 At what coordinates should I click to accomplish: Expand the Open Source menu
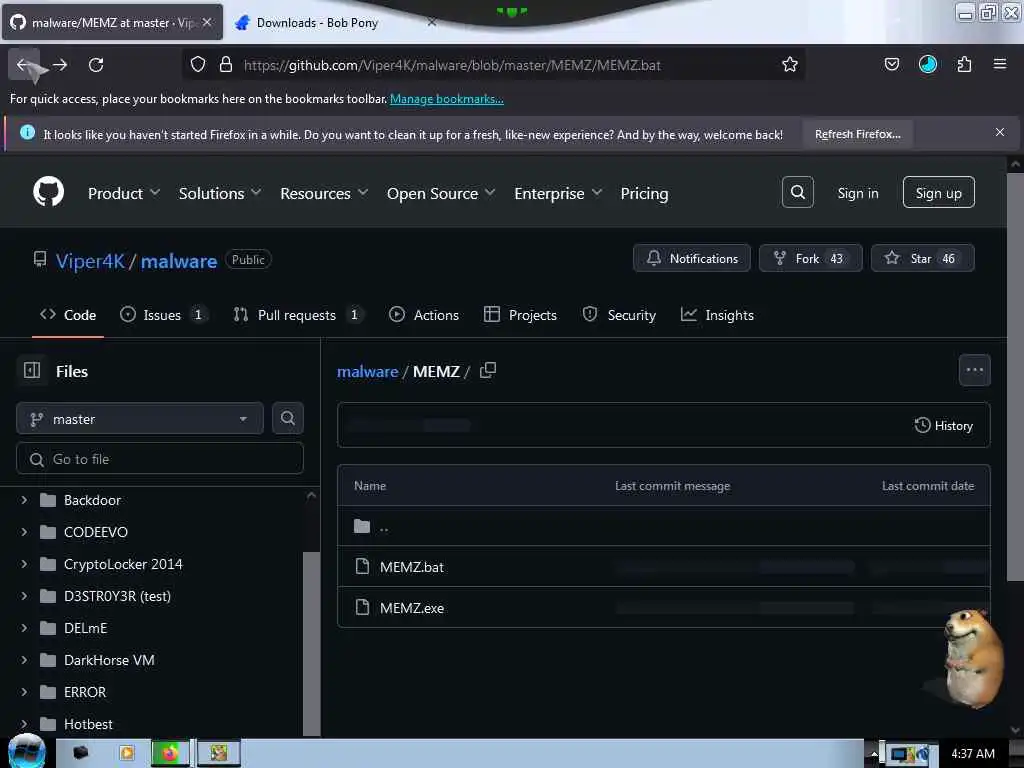pos(441,193)
